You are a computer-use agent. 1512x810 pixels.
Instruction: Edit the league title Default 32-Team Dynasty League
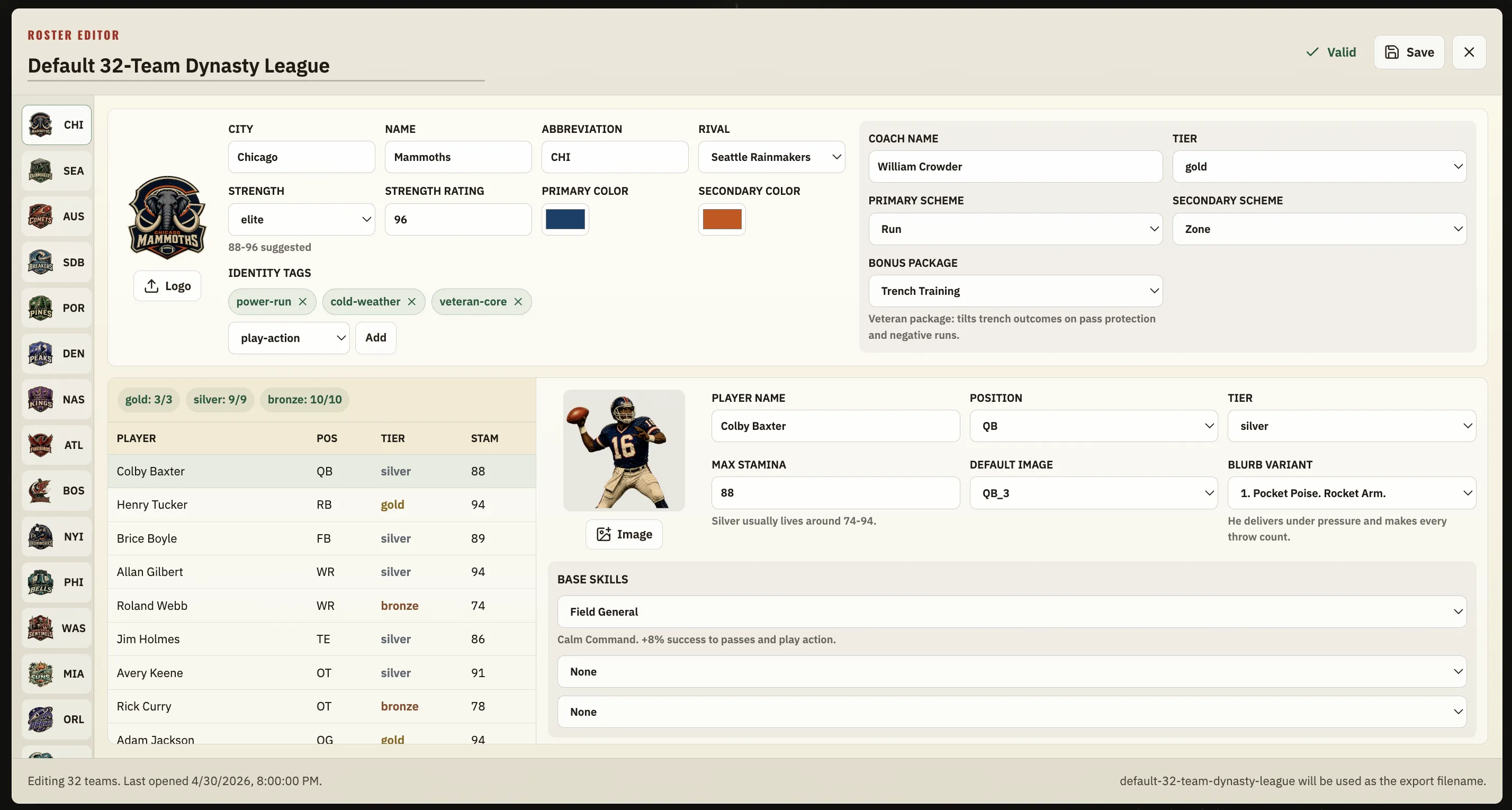click(256, 65)
